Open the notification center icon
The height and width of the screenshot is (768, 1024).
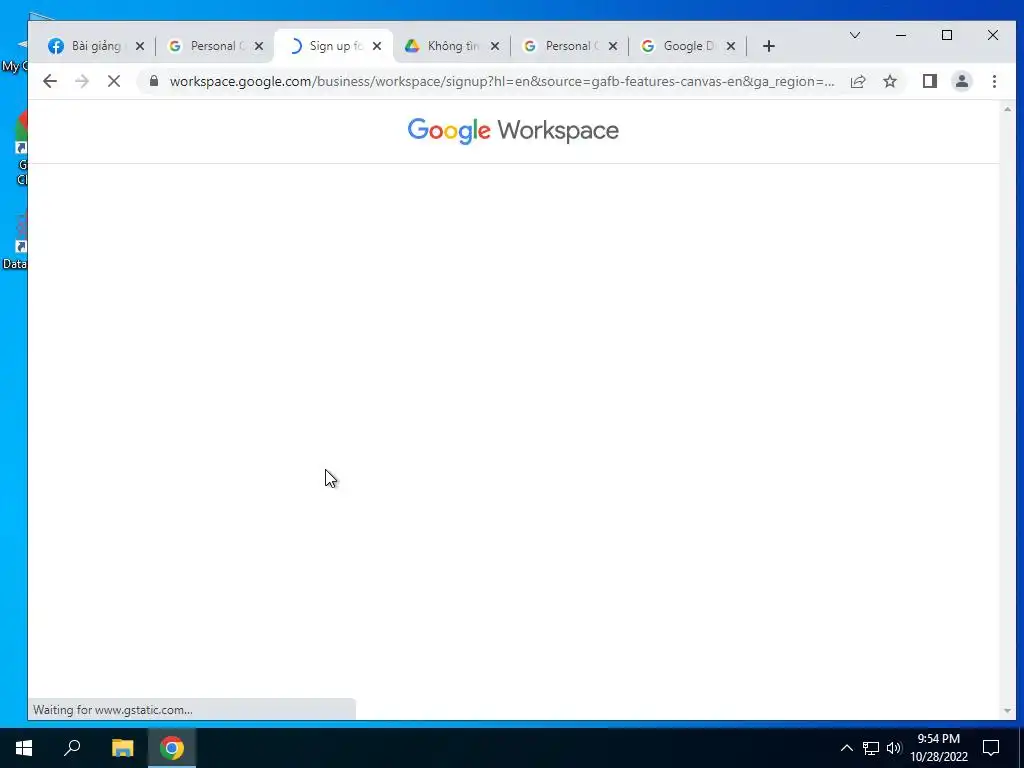[x=991, y=748]
